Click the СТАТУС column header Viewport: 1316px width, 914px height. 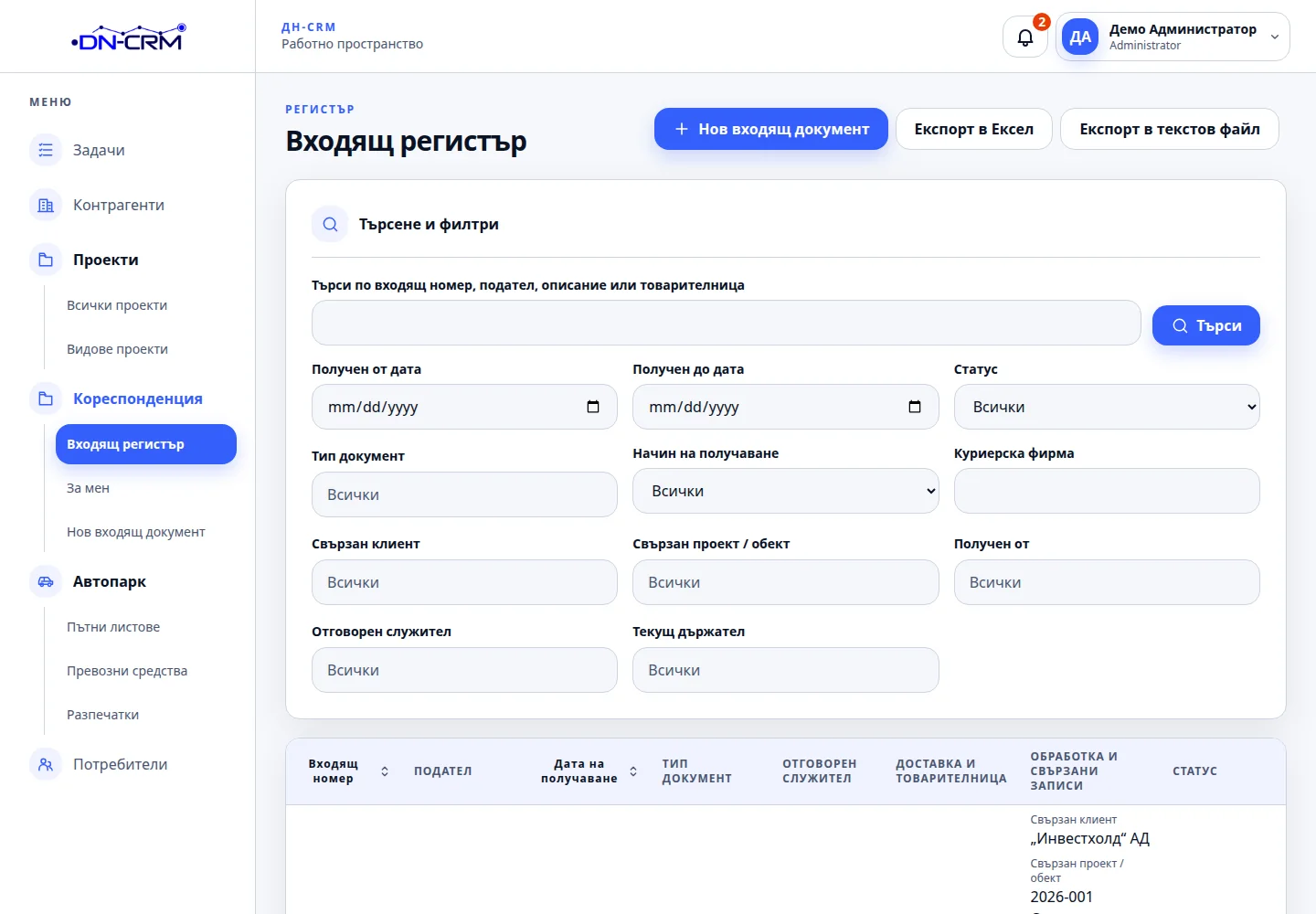pos(1194,771)
